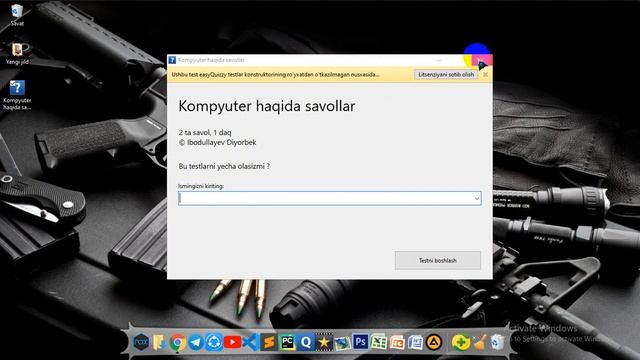Click the yellow bar unregistered version message

coord(276,75)
